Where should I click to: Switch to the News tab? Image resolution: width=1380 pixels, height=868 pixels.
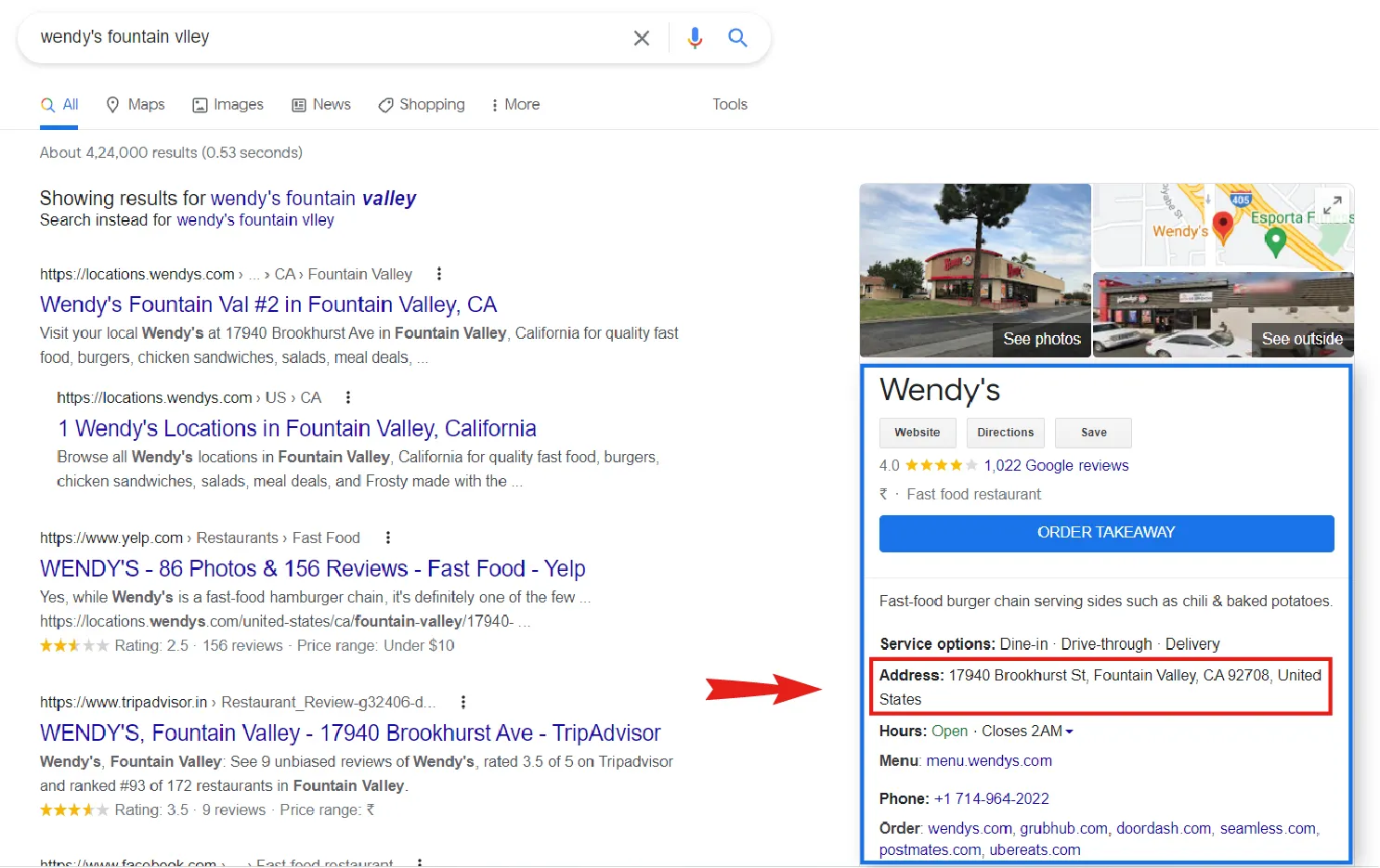click(321, 105)
